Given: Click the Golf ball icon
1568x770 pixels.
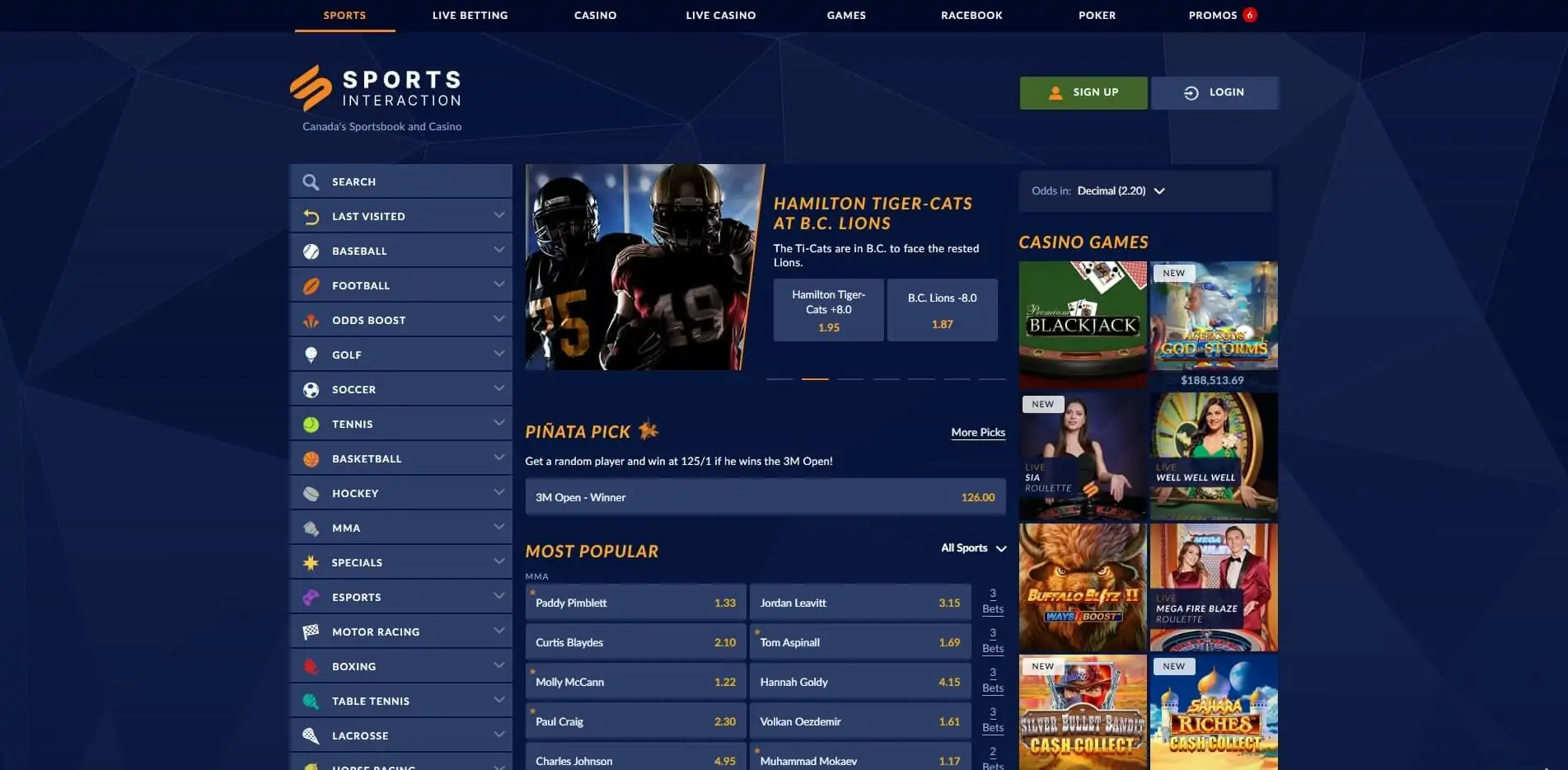Looking at the screenshot, I should click(x=311, y=354).
